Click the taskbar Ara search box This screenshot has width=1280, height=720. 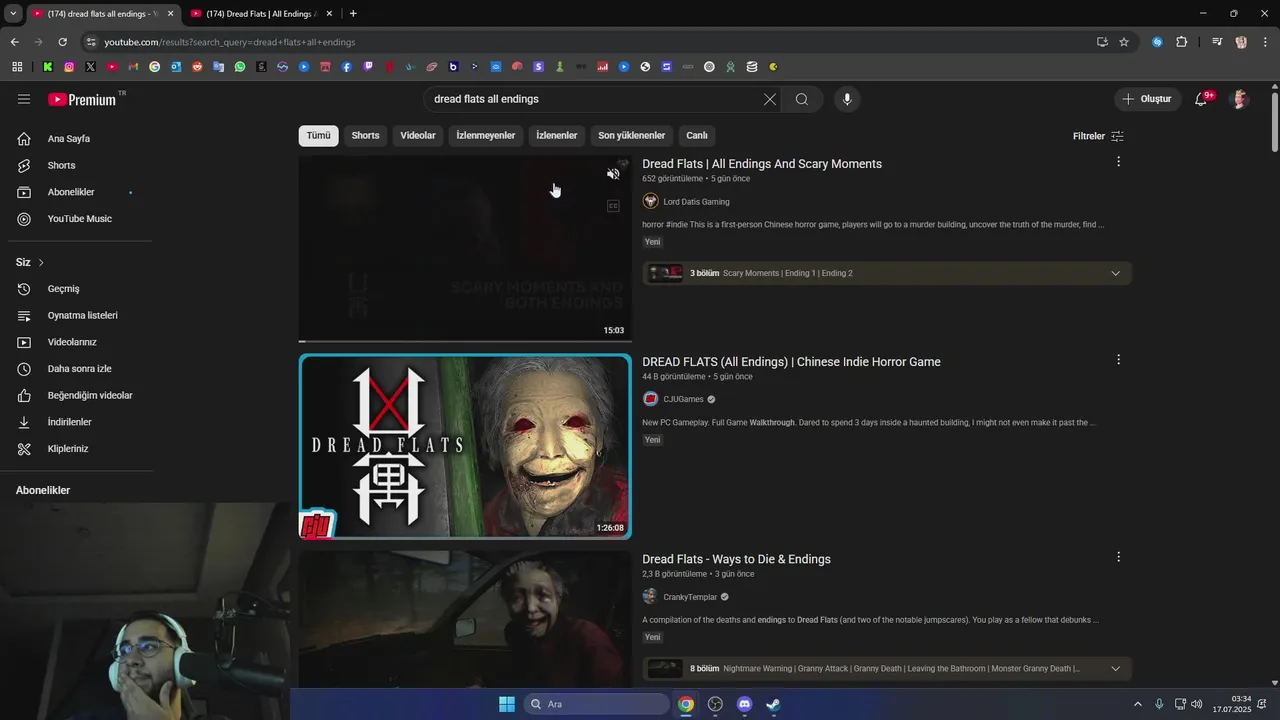[596, 704]
